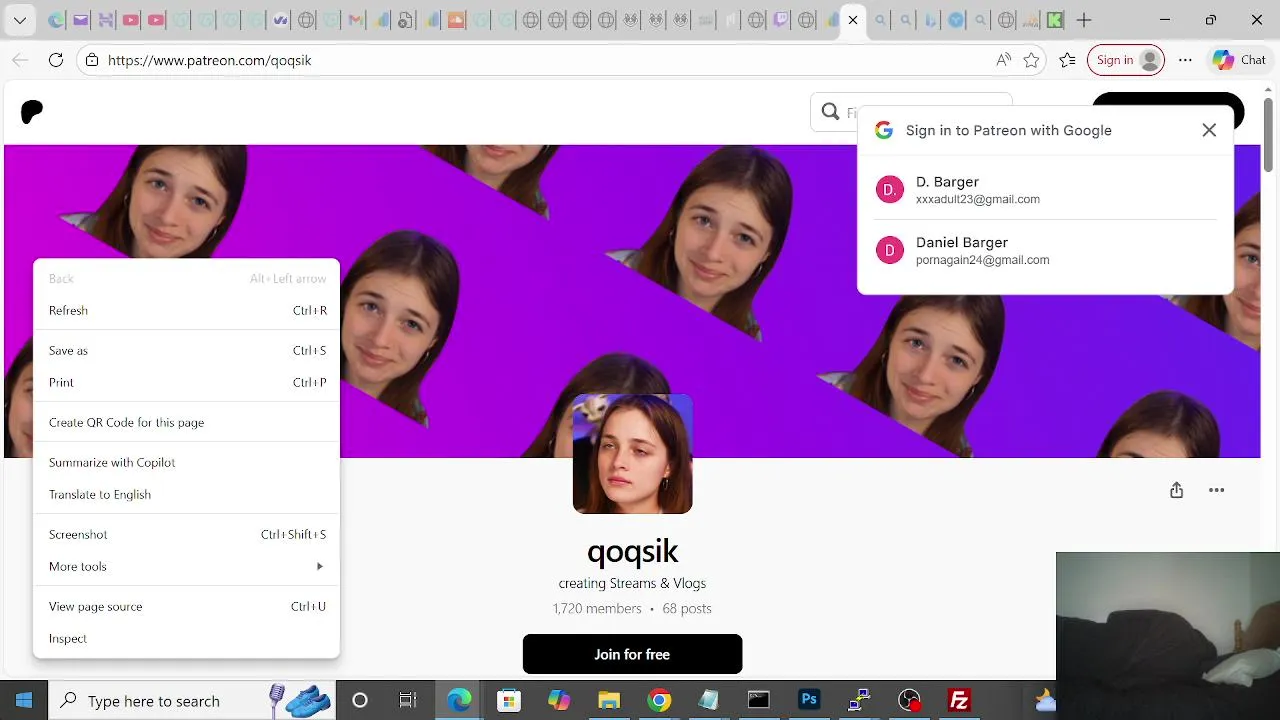Select Print in the context menu
This screenshot has width=1280, height=720.
tap(187, 382)
